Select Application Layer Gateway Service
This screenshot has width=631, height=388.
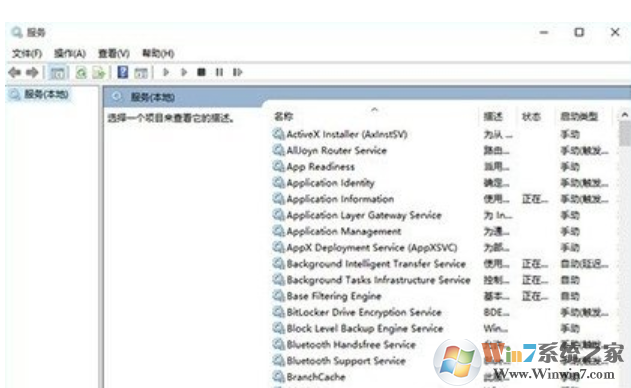tap(364, 215)
